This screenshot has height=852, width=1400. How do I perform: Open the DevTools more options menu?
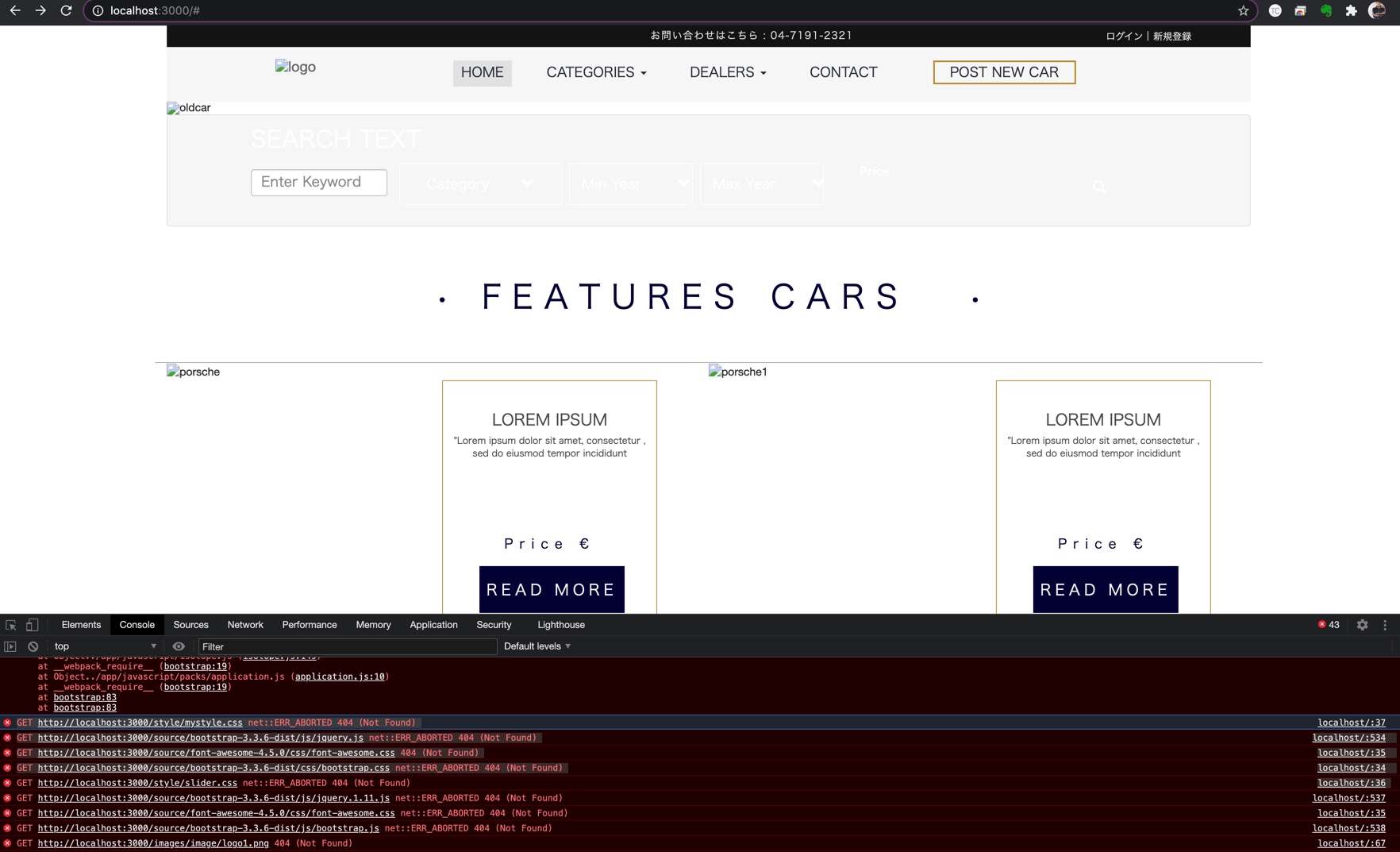tap(1385, 625)
